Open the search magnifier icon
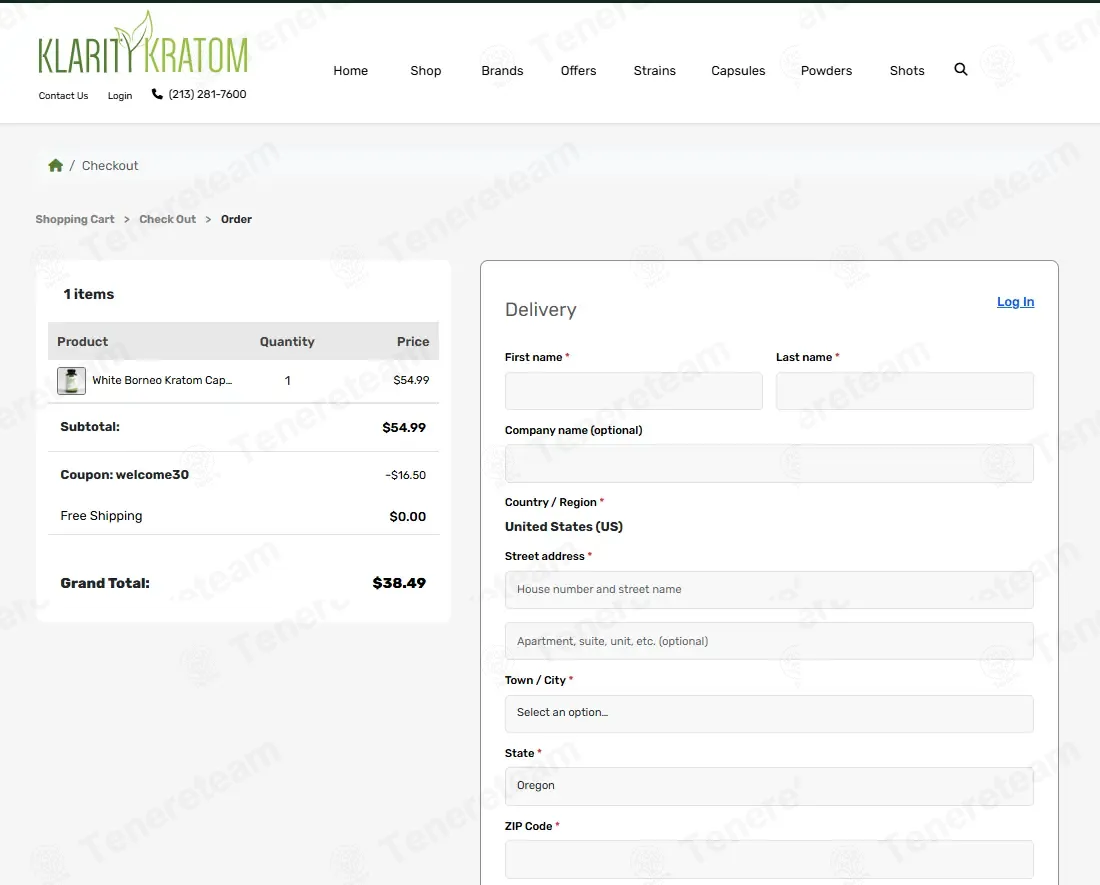Screen dimensions: 1100x885 pyautogui.click(x=960, y=69)
